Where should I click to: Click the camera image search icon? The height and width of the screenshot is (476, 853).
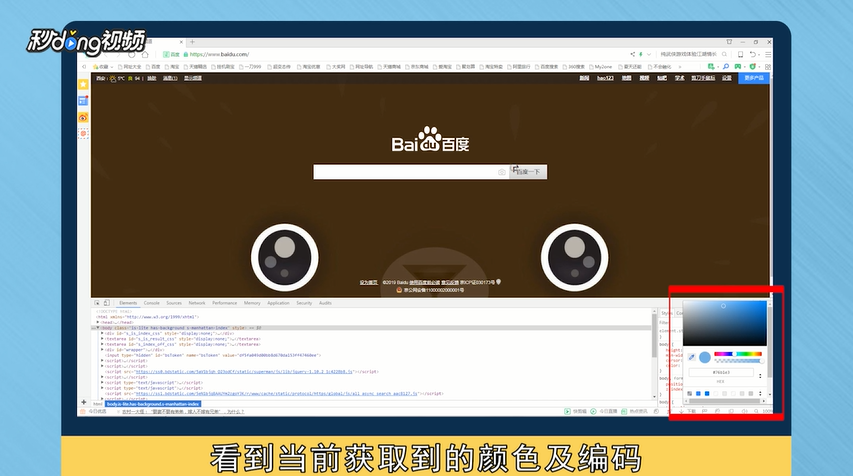(x=502, y=172)
